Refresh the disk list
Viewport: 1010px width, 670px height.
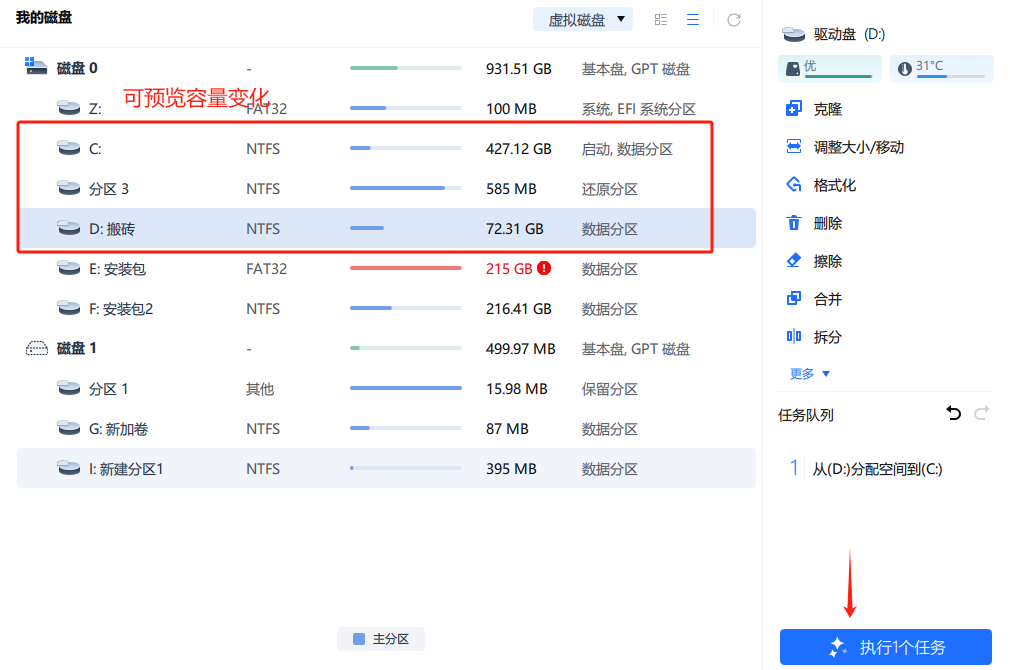click(x=733, y=19)
